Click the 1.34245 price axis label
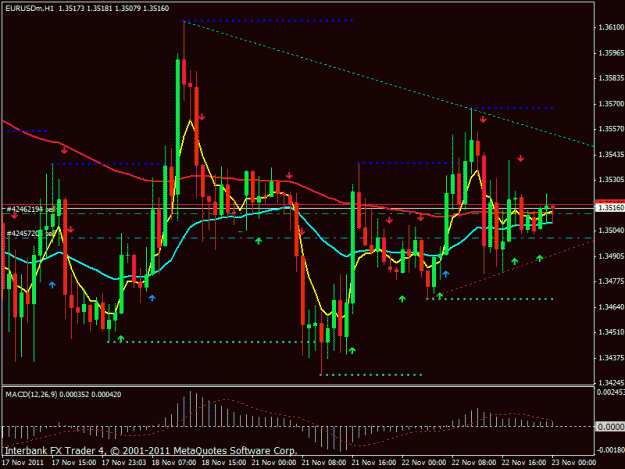The height and width of the screenshot is (469, 625). [611, 383]
